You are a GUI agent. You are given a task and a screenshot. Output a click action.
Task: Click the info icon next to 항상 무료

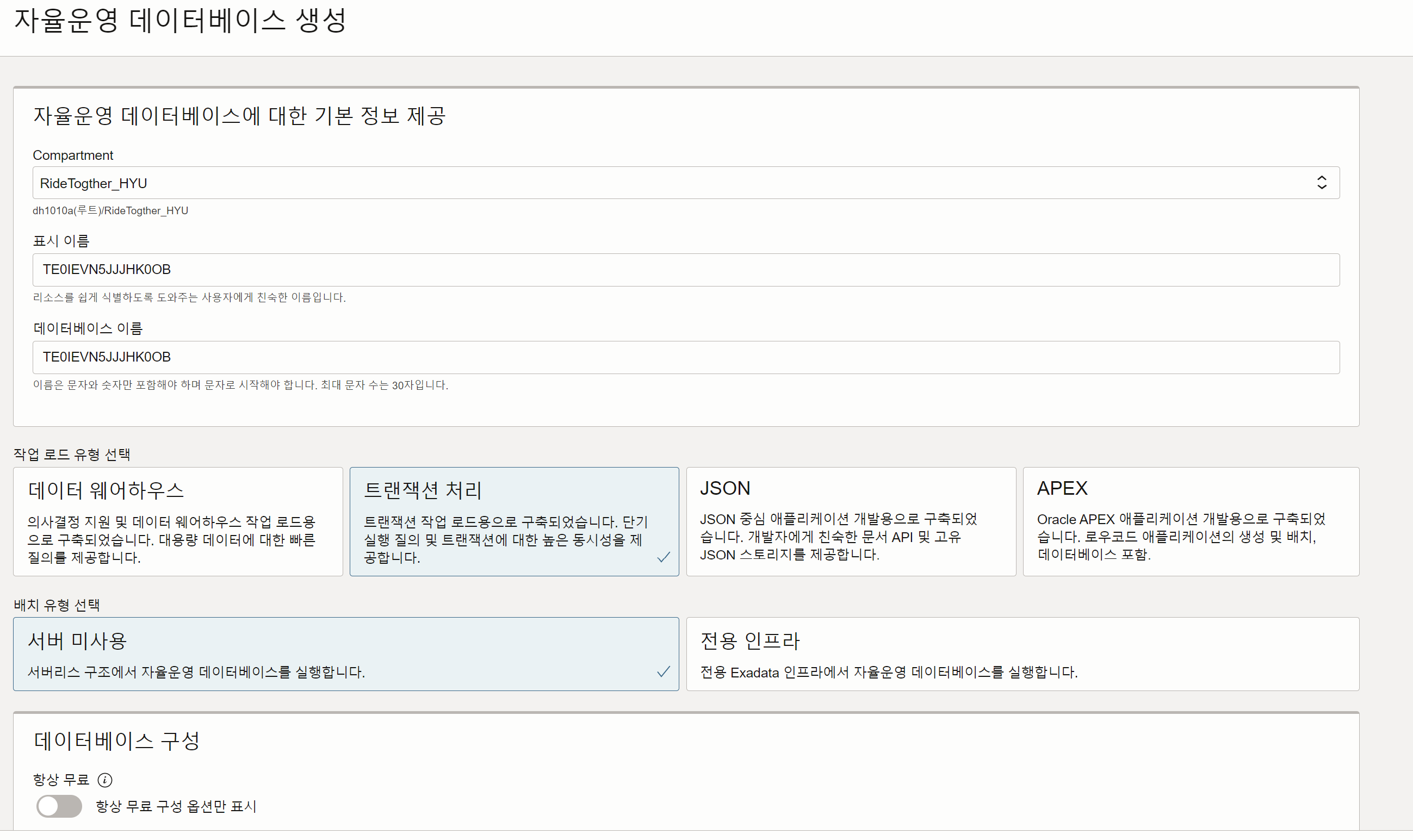click(105, 780)
